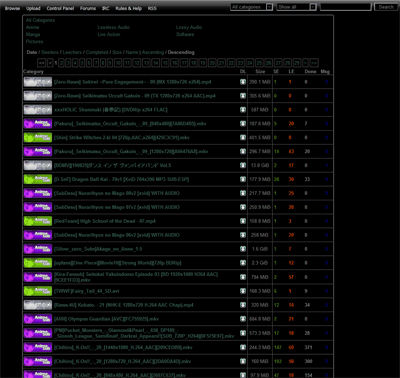Download K-On!! 20 1440x1080 torrent

point(243,347)
